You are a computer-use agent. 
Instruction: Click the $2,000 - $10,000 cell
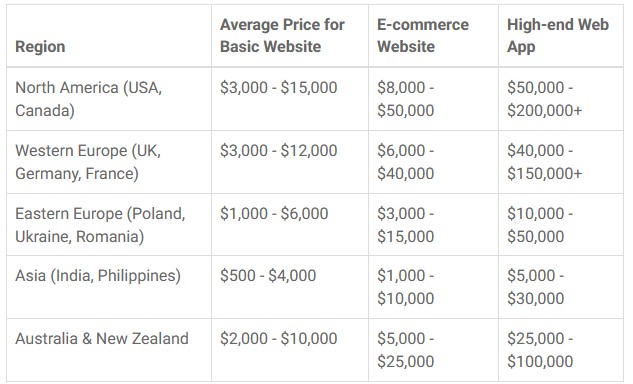pos(290,350)
